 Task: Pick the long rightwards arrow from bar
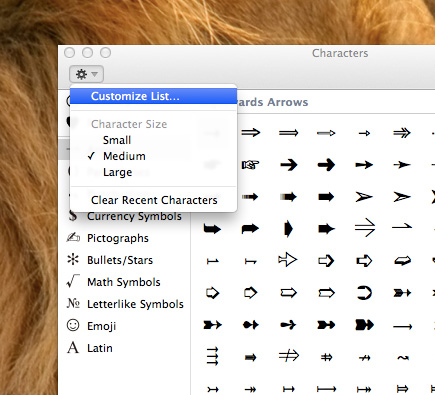coord(326,389)
